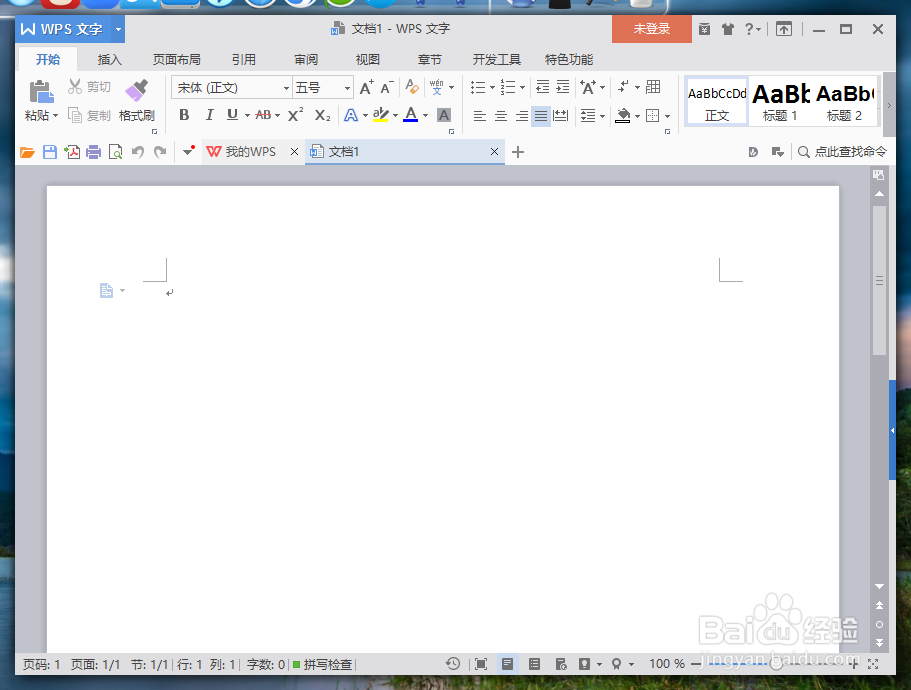The width and height of the screenshot is (911, 690).
Task: Enable underline formatting
Action: (234, 116)
